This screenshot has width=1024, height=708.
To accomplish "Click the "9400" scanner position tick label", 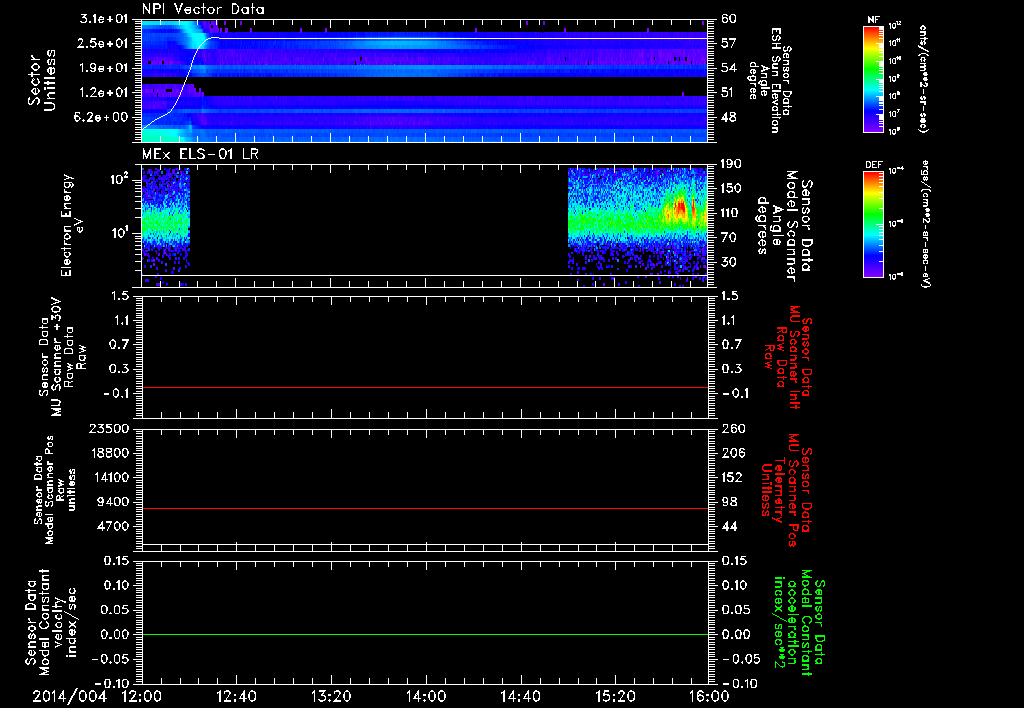I will (x=114, y=502).
